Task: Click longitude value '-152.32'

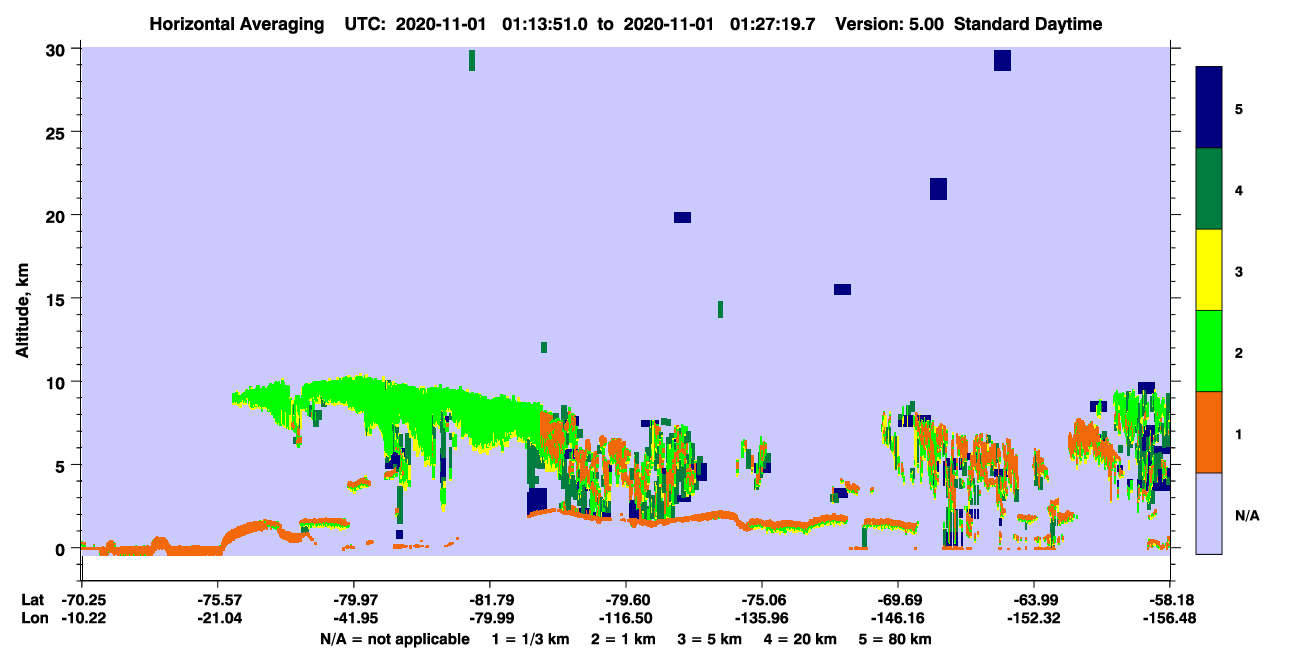Action: (x=1033, y=618)
